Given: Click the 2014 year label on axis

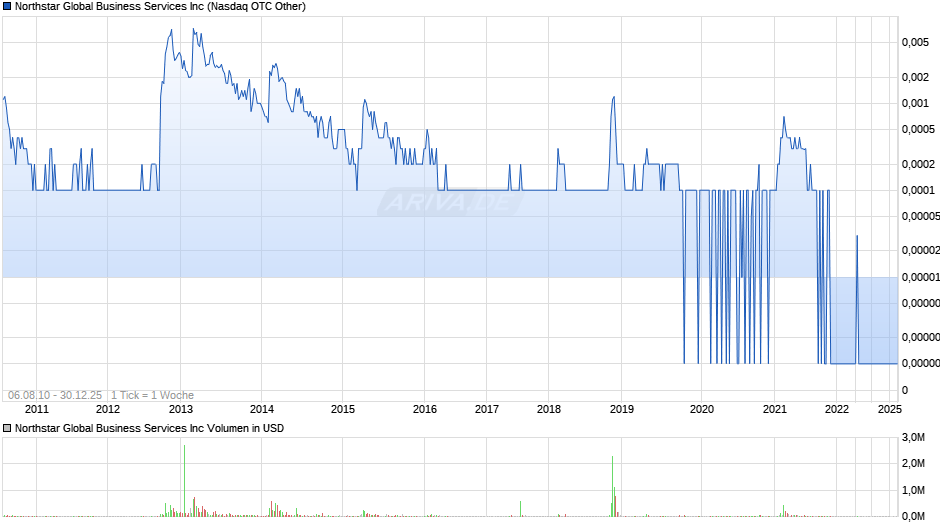Looking at the screenshot, I should tap(261, 409).
